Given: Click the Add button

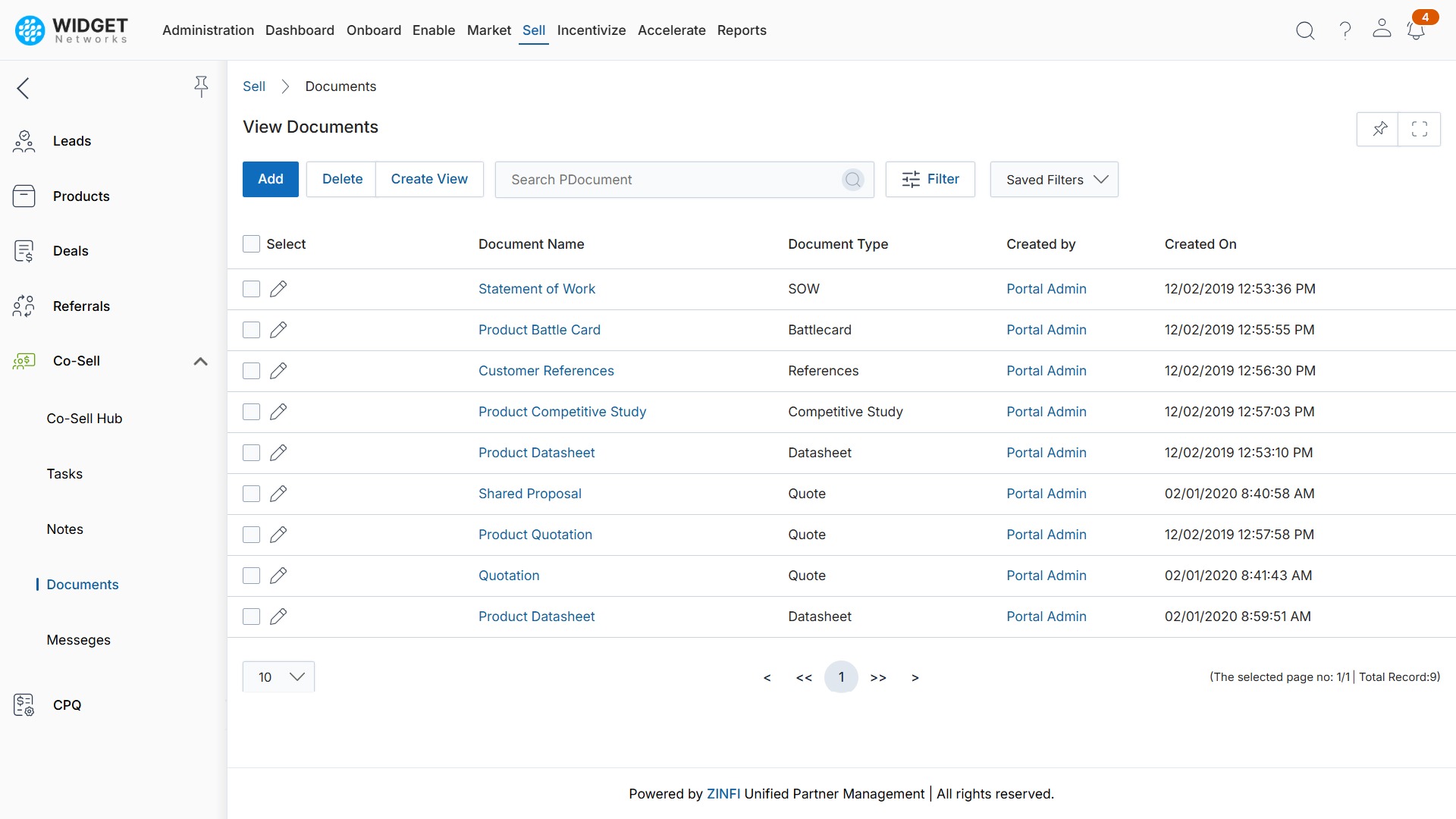Looking at the screenshot, I should tap(270, 179).
